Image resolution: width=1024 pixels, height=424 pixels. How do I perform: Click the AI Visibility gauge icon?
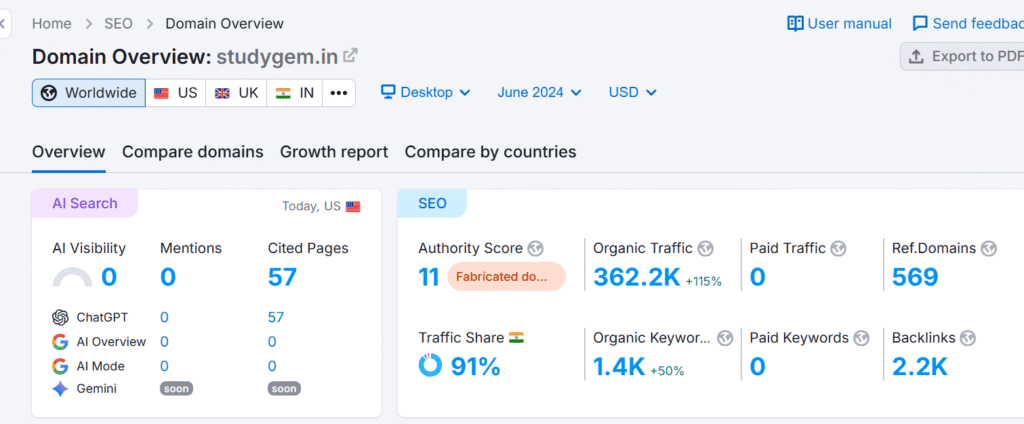[x=72, y=278]
